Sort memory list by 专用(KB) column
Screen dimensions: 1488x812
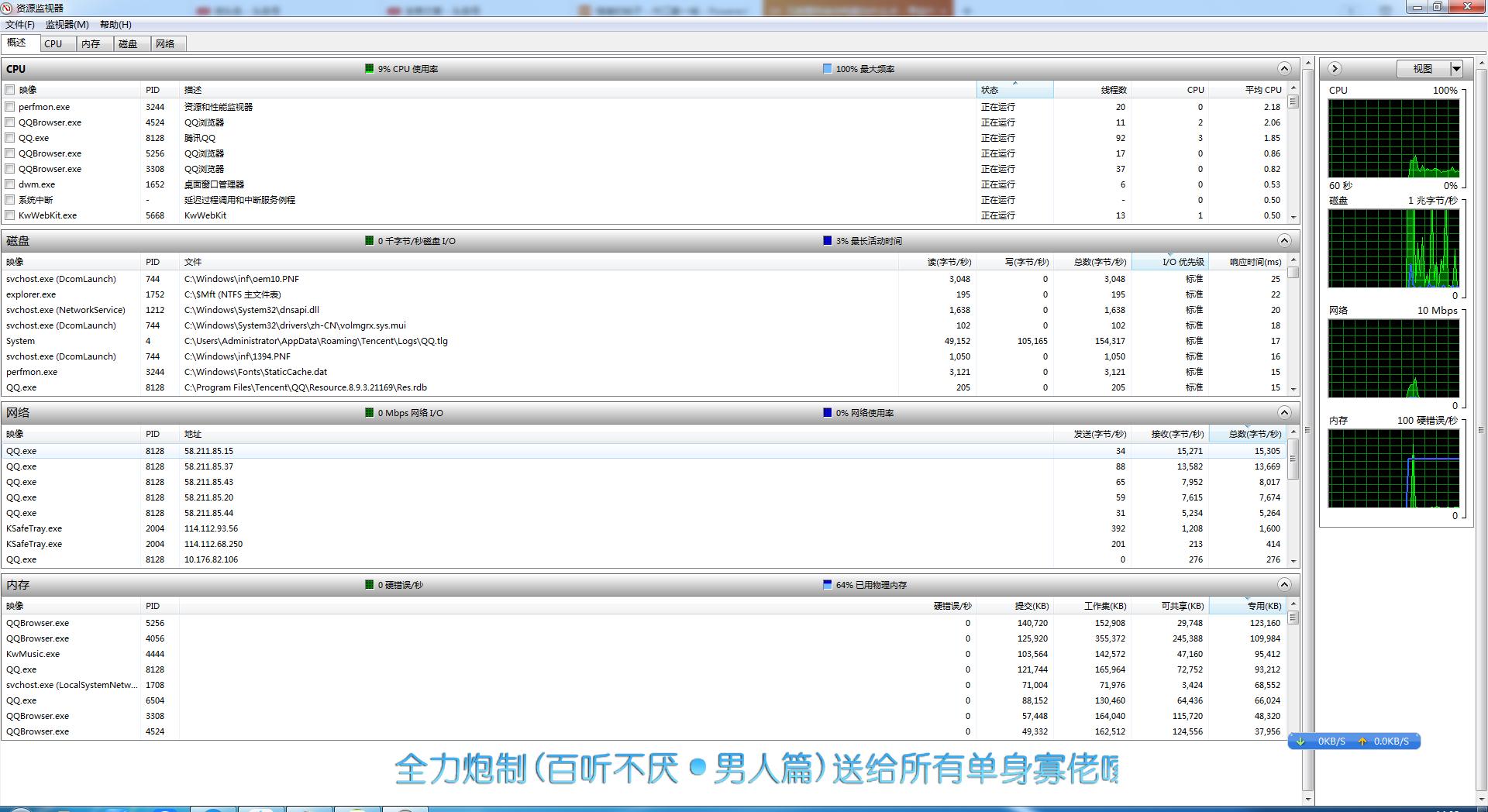point(1248,606)
